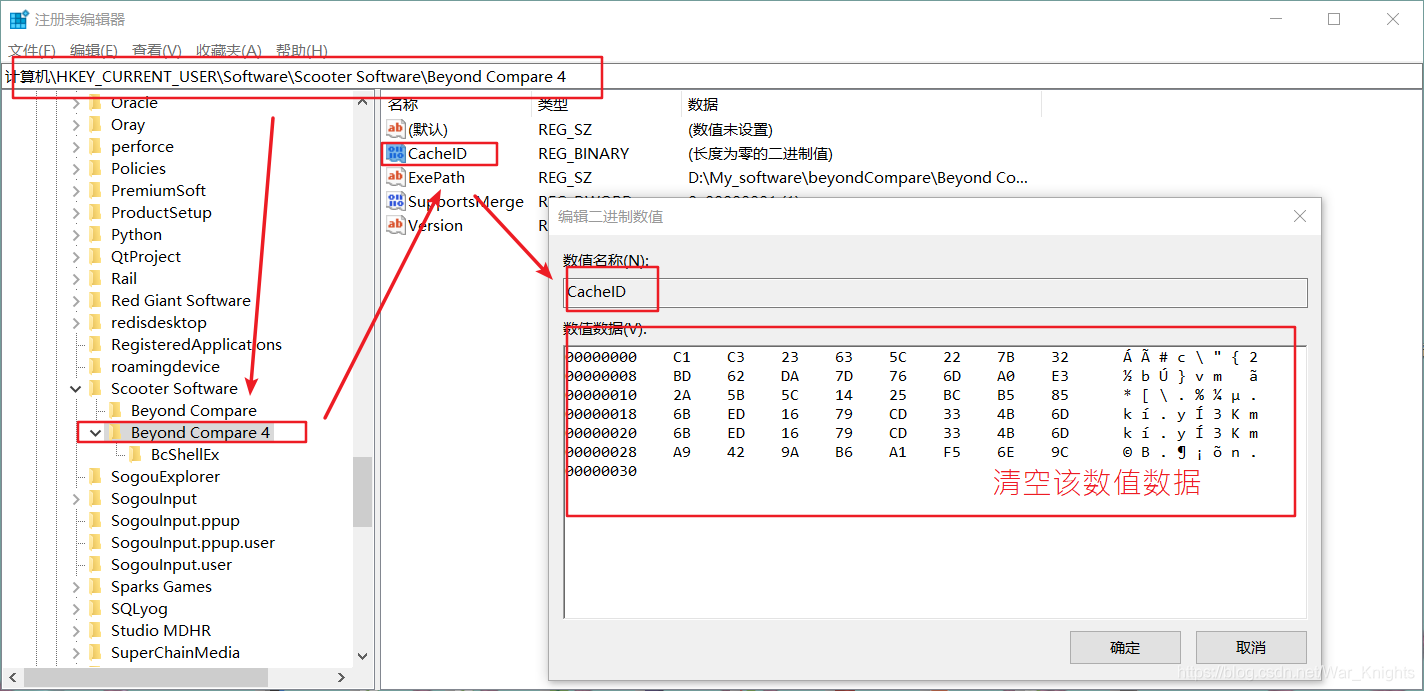Image resolution: width=1424 pixels, height=691 pixels.
Task: Select the Studio MDHR folder icon
Action: [96, 631]
